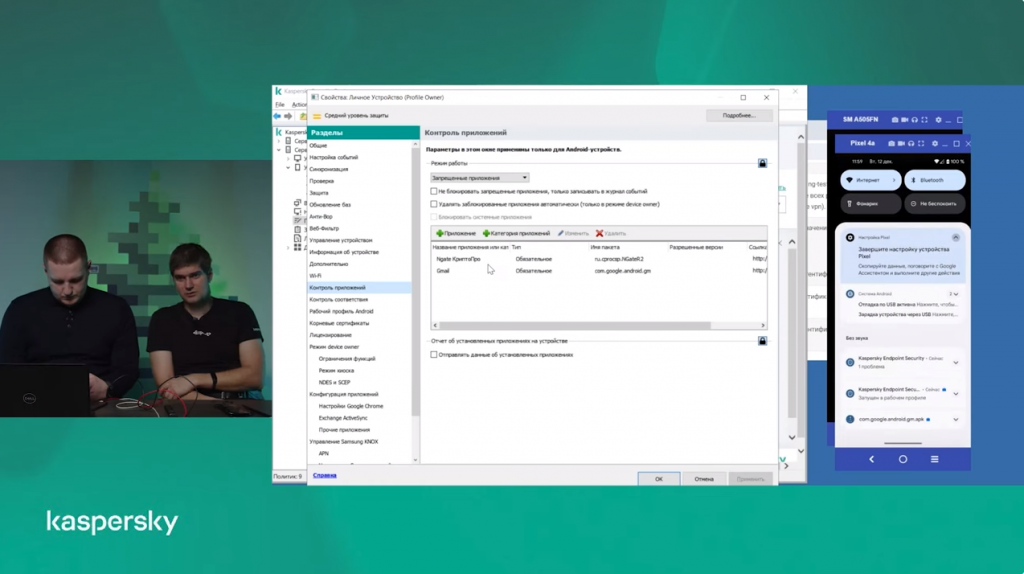The image size is (1024, 574).
Task: Open Pixel 4a window settings gear
Action: (935, 143)
